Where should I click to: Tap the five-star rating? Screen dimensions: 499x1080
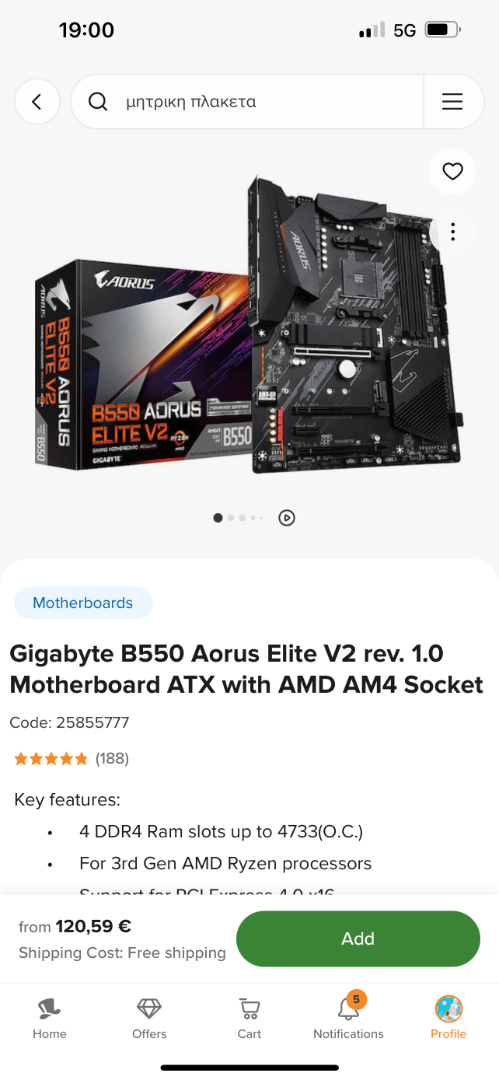coord(51,758)
